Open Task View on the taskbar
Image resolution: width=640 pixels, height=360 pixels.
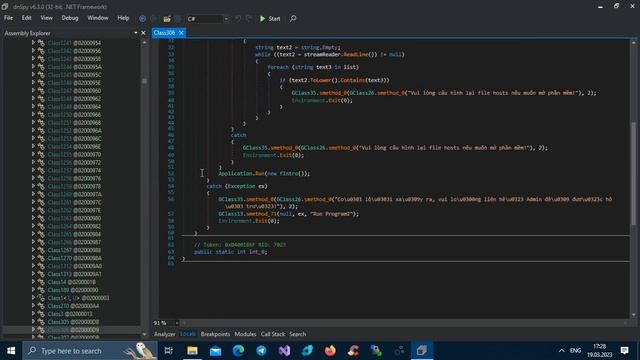tap(168, 351)
